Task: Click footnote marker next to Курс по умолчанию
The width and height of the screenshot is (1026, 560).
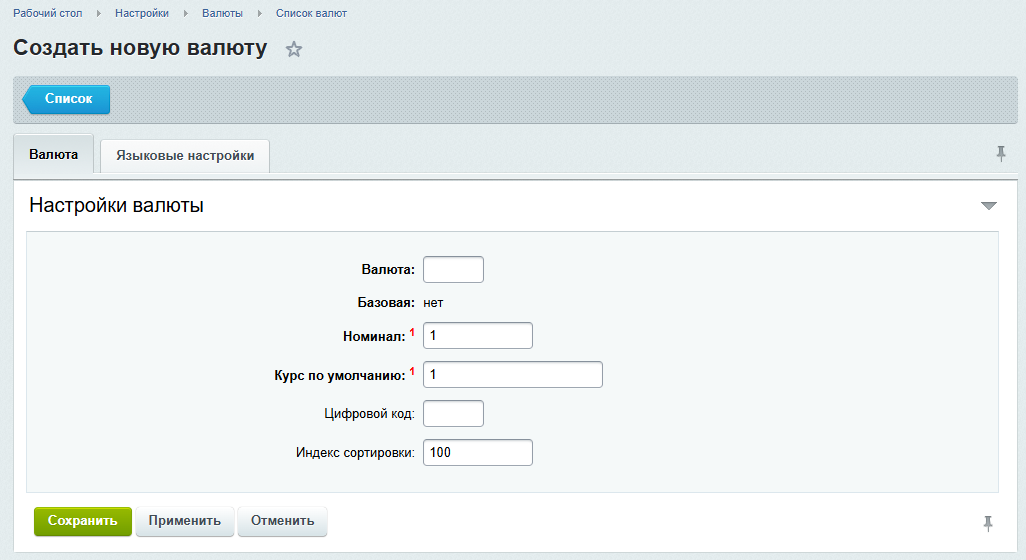Action: (x=412, y=372)
